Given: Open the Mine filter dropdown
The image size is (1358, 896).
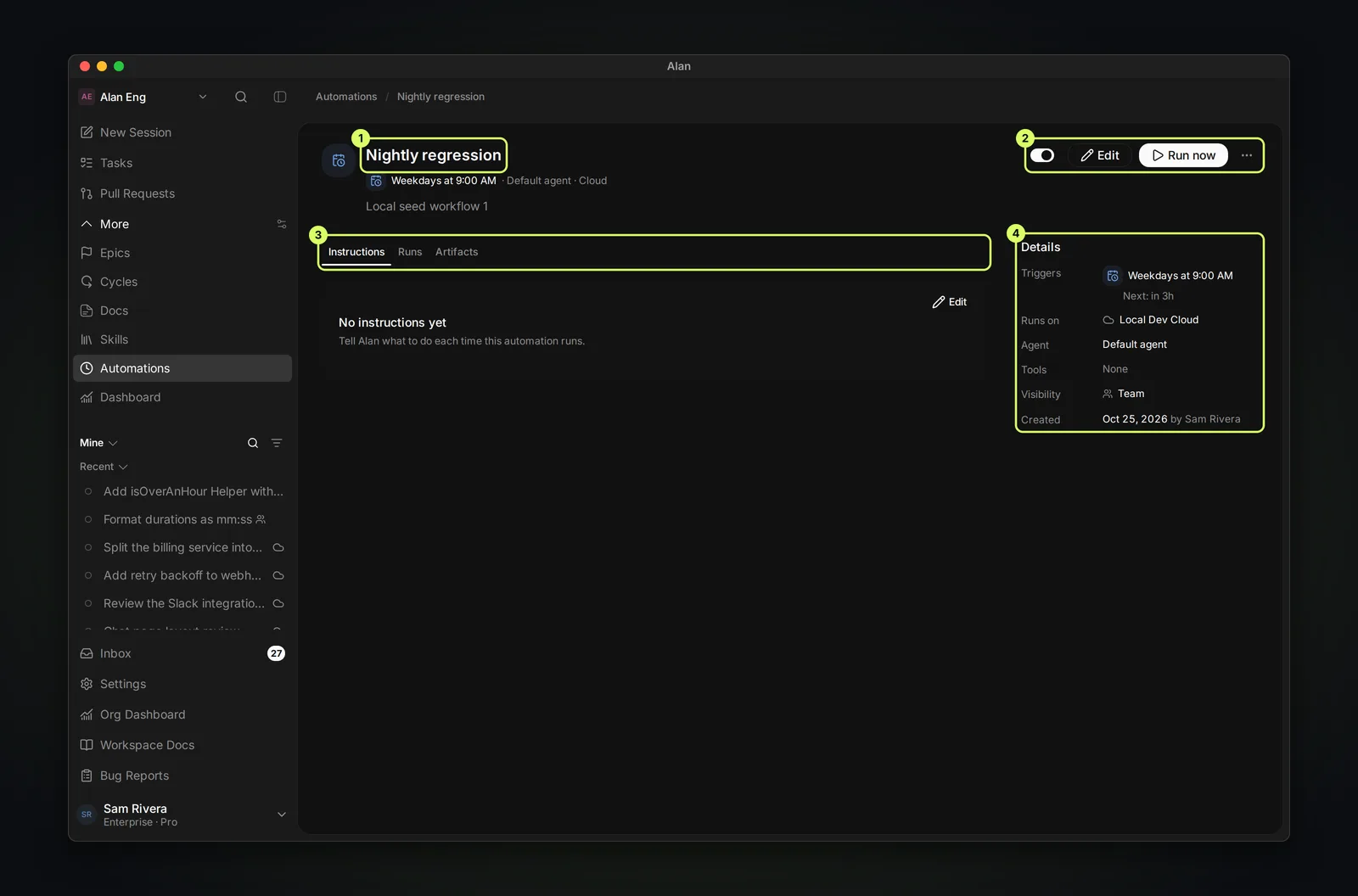Looking at the screenshot, I should tap(98, 443).
